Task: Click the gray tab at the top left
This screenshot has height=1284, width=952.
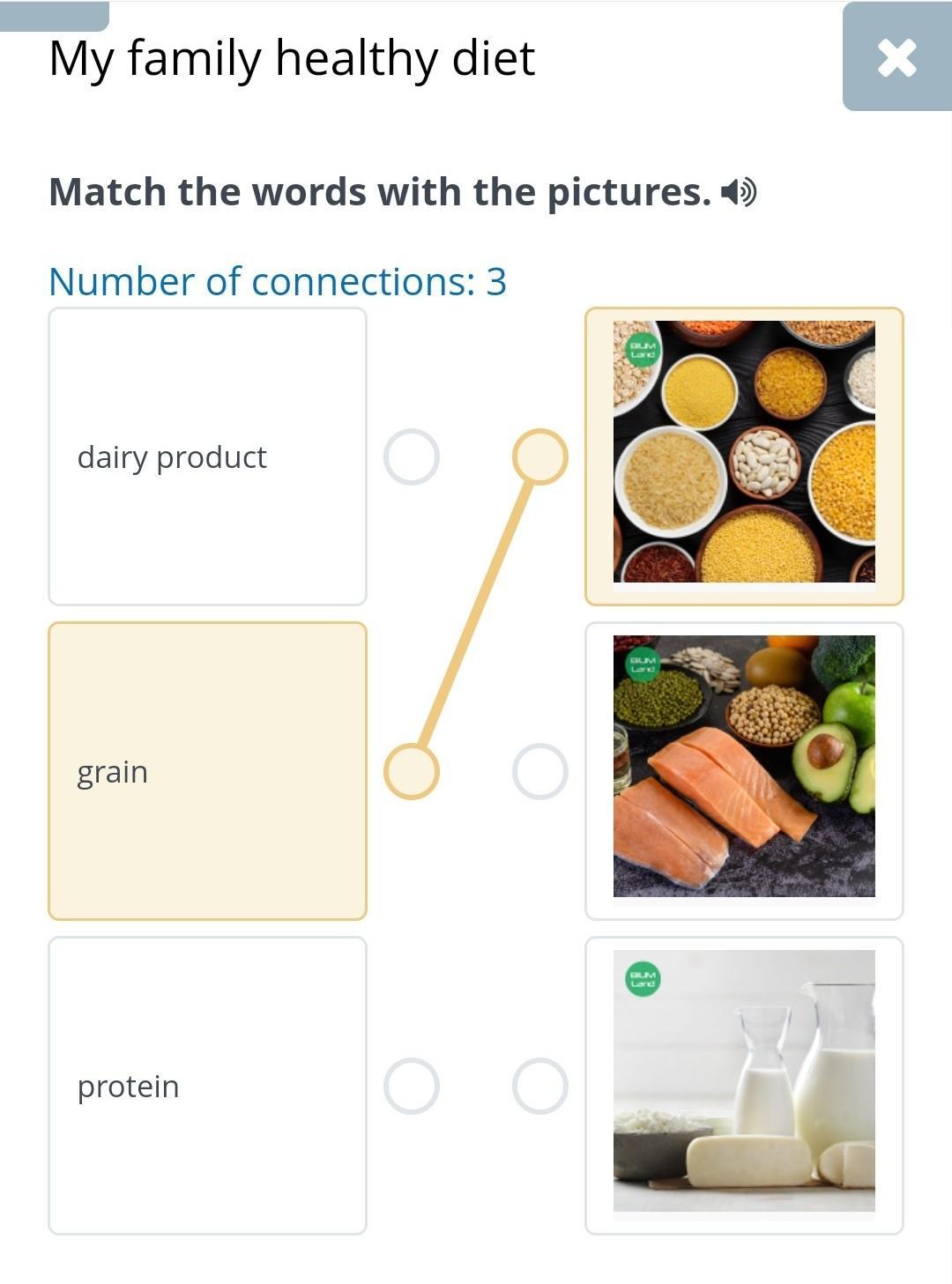Action: click(x=55, y=15)
